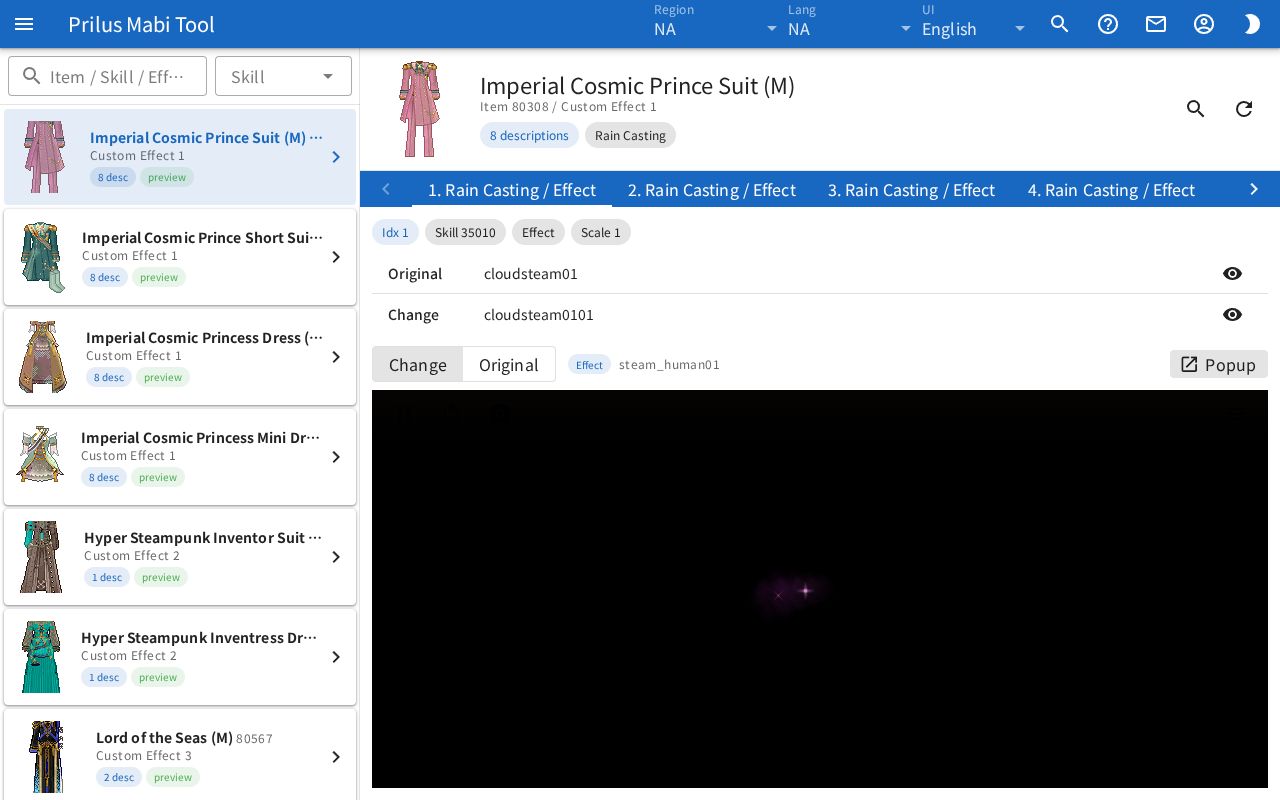Click the search icon in the top bar
The width and height of the screenshot is (1280, 800).
tap(1060, 24)
